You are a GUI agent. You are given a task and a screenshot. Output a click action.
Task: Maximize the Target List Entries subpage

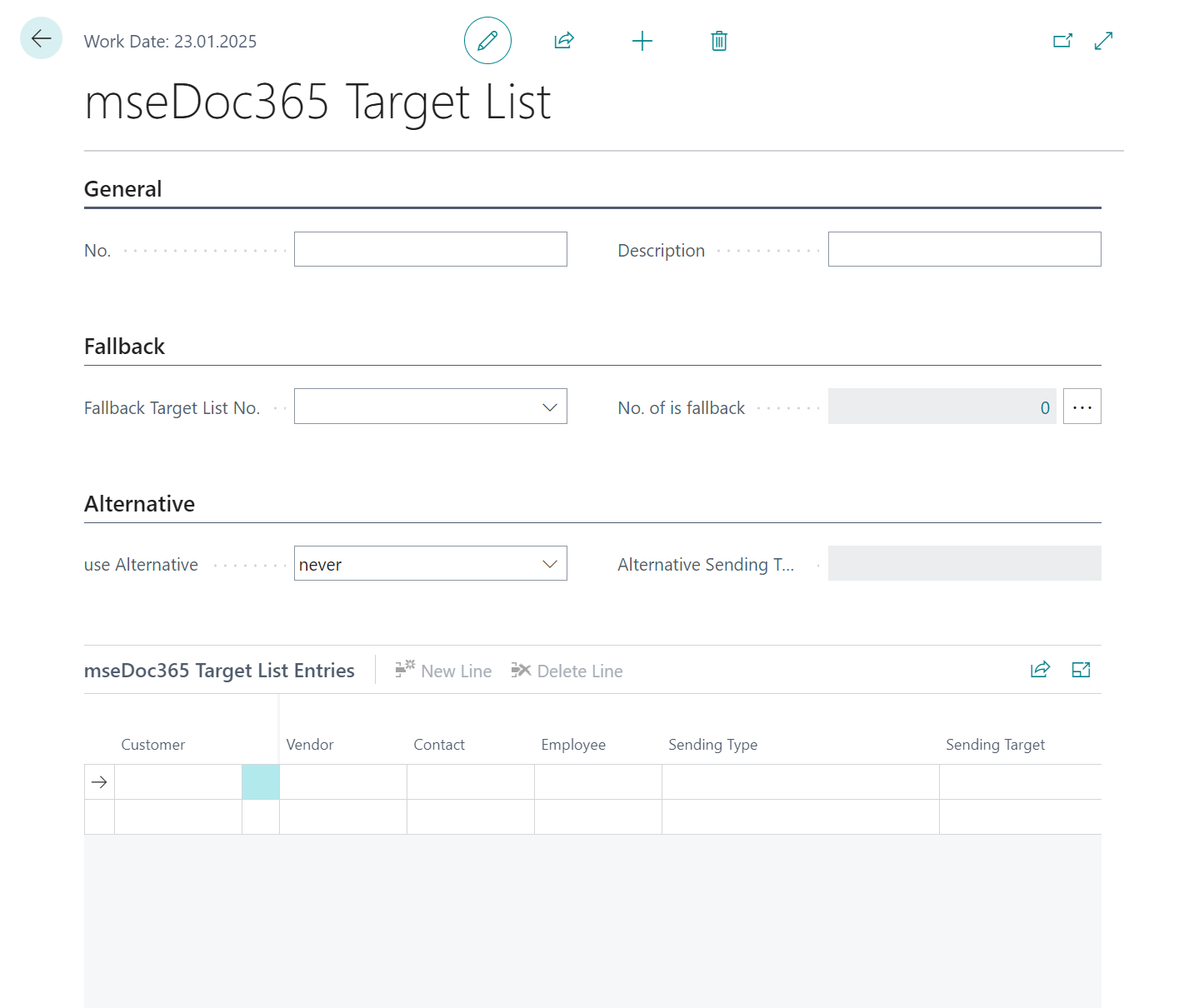(x=1081, y=670)
